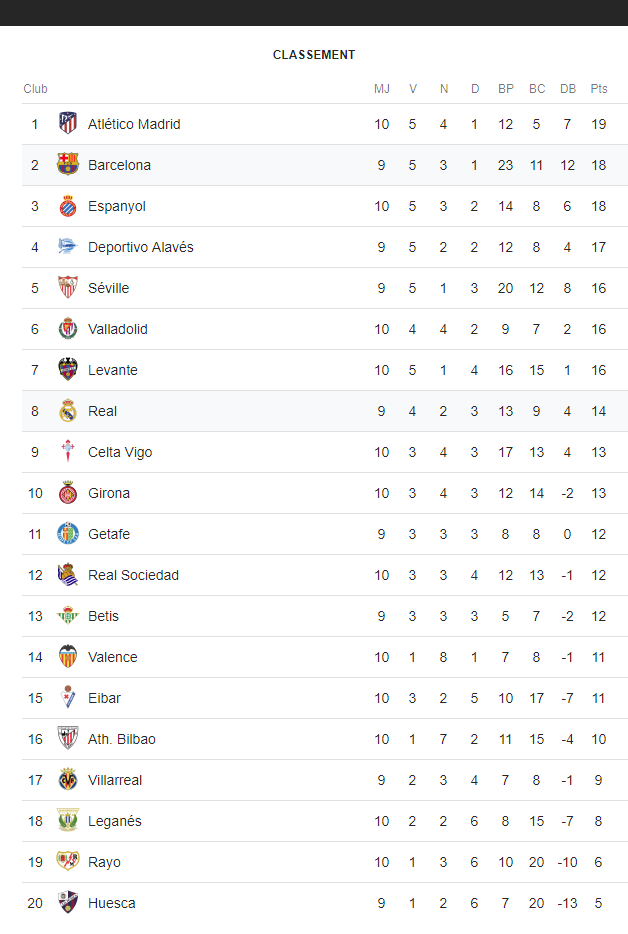Click the Rayo club badge
628x934 pixels.
(x=68, y=861)
